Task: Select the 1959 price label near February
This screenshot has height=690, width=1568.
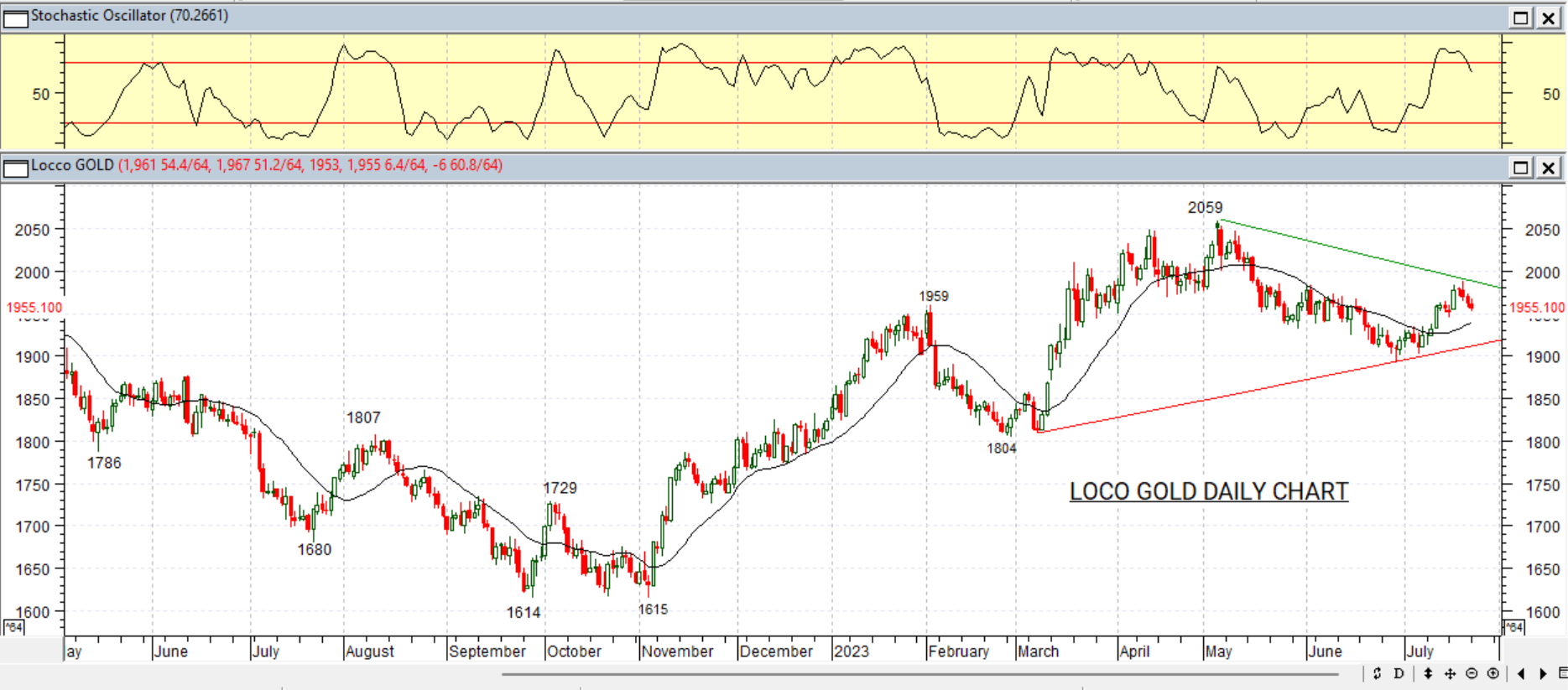Action: (x=933, y=296)
